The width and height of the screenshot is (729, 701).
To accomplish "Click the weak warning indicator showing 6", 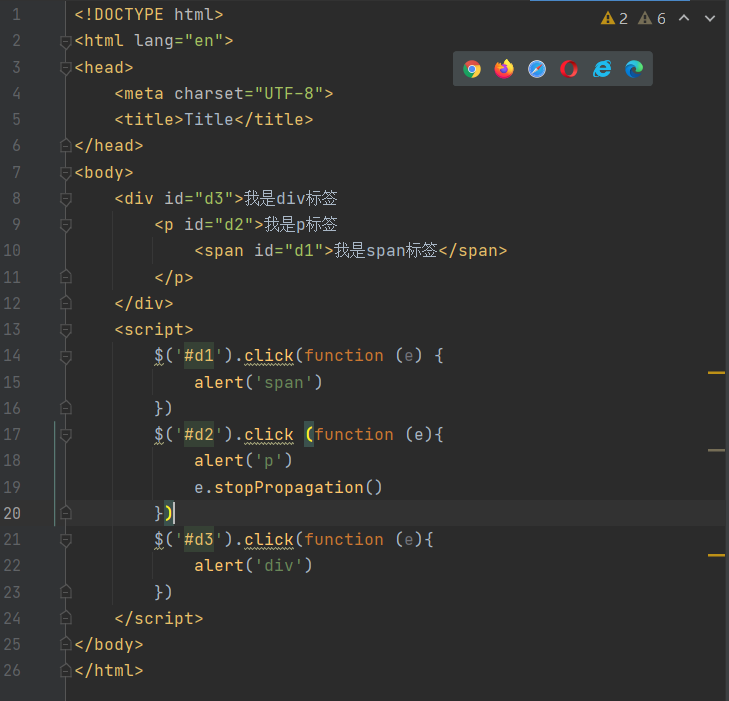I will tap(652, 18).
